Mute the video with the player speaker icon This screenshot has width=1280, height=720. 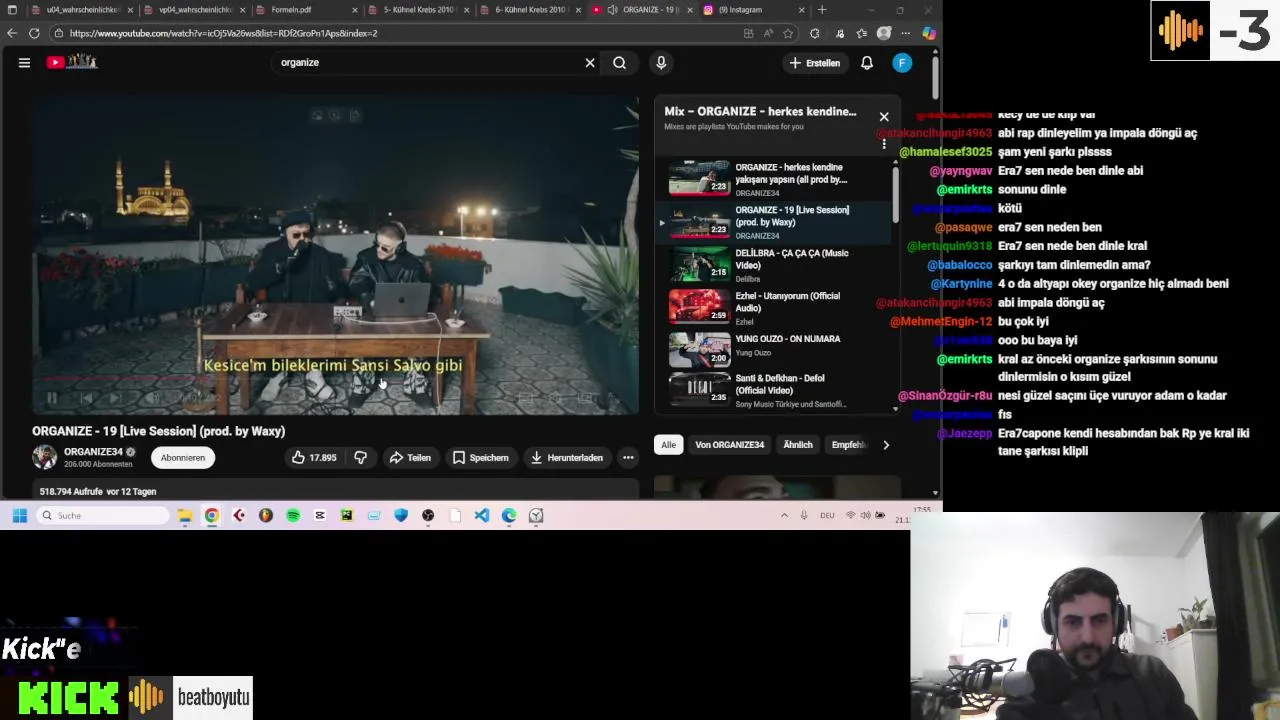pyautogui.click(x=153, y=398)
